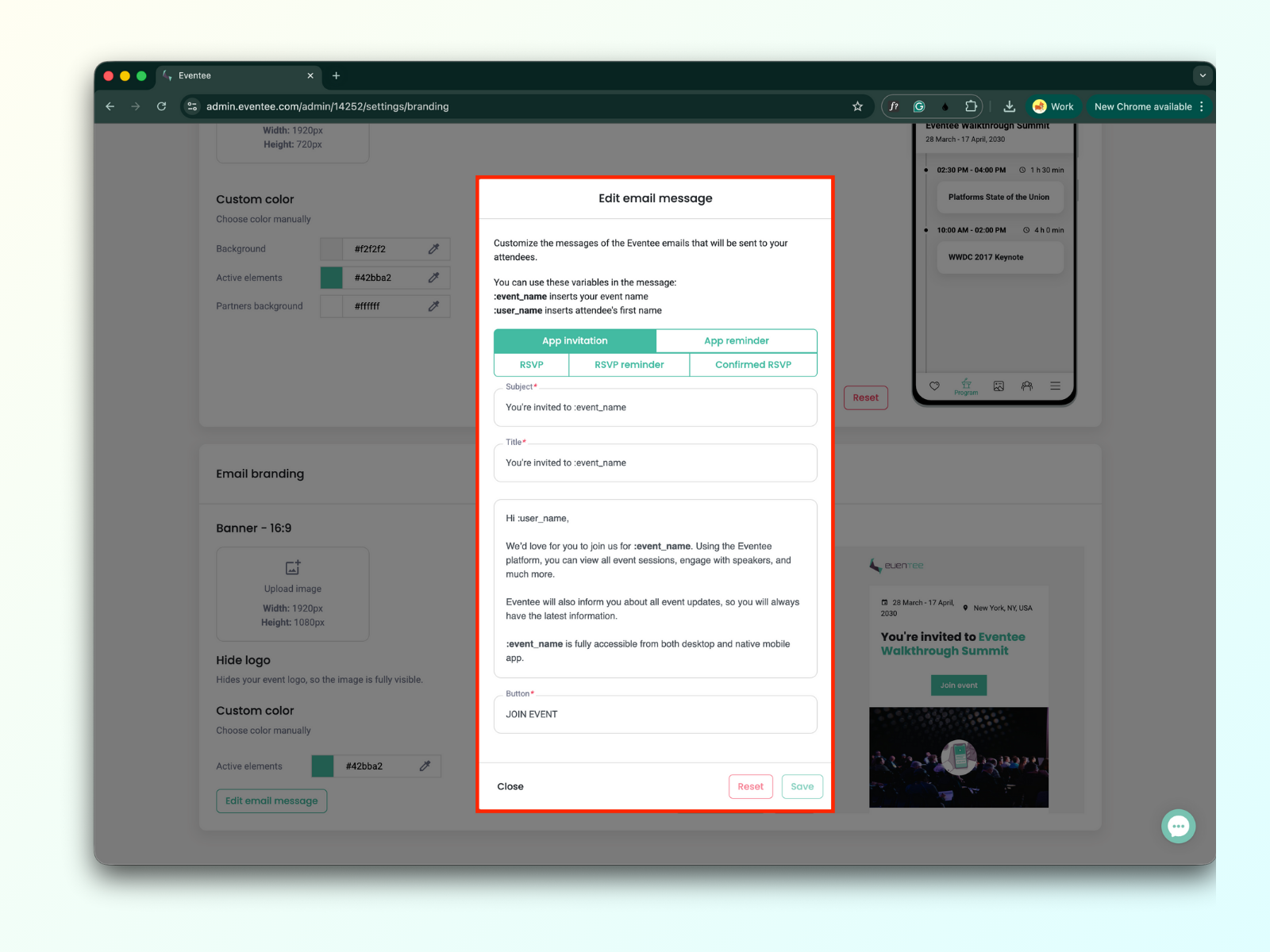
Task: Switch to the App reminder tab
Action: (x=737, y=341)
